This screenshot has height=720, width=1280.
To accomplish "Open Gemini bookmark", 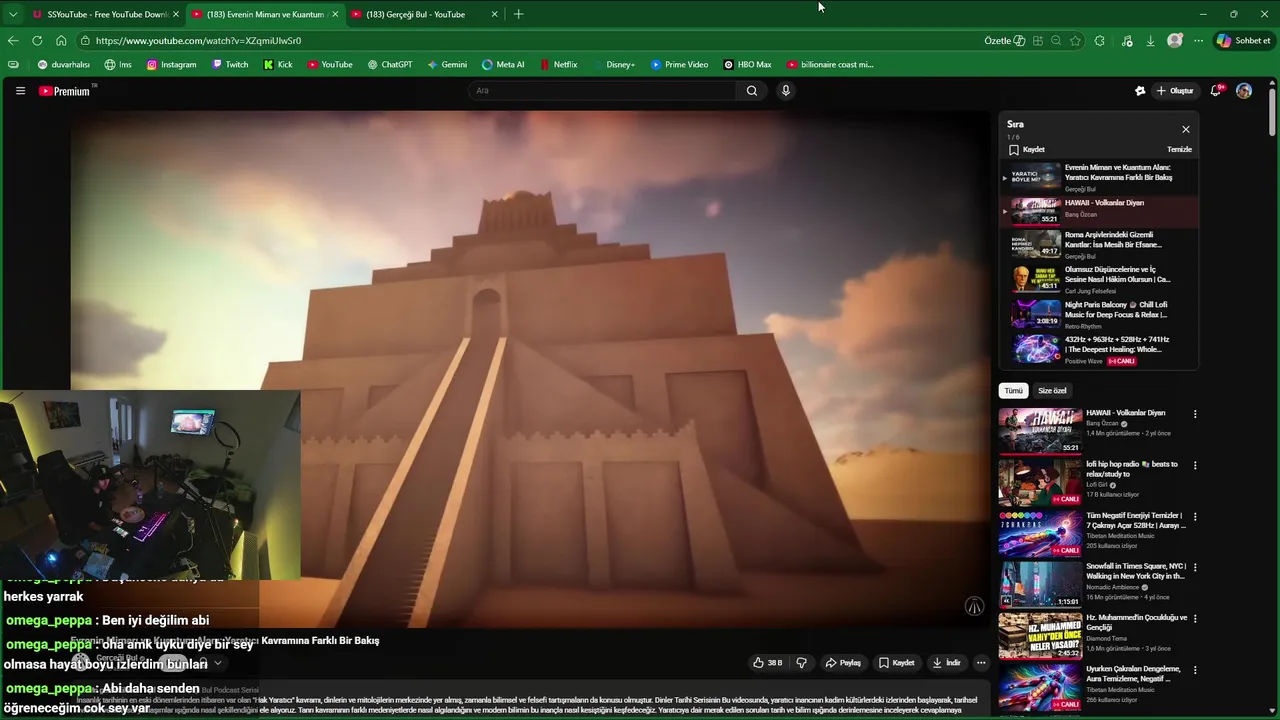I will [x=446, y=65].
